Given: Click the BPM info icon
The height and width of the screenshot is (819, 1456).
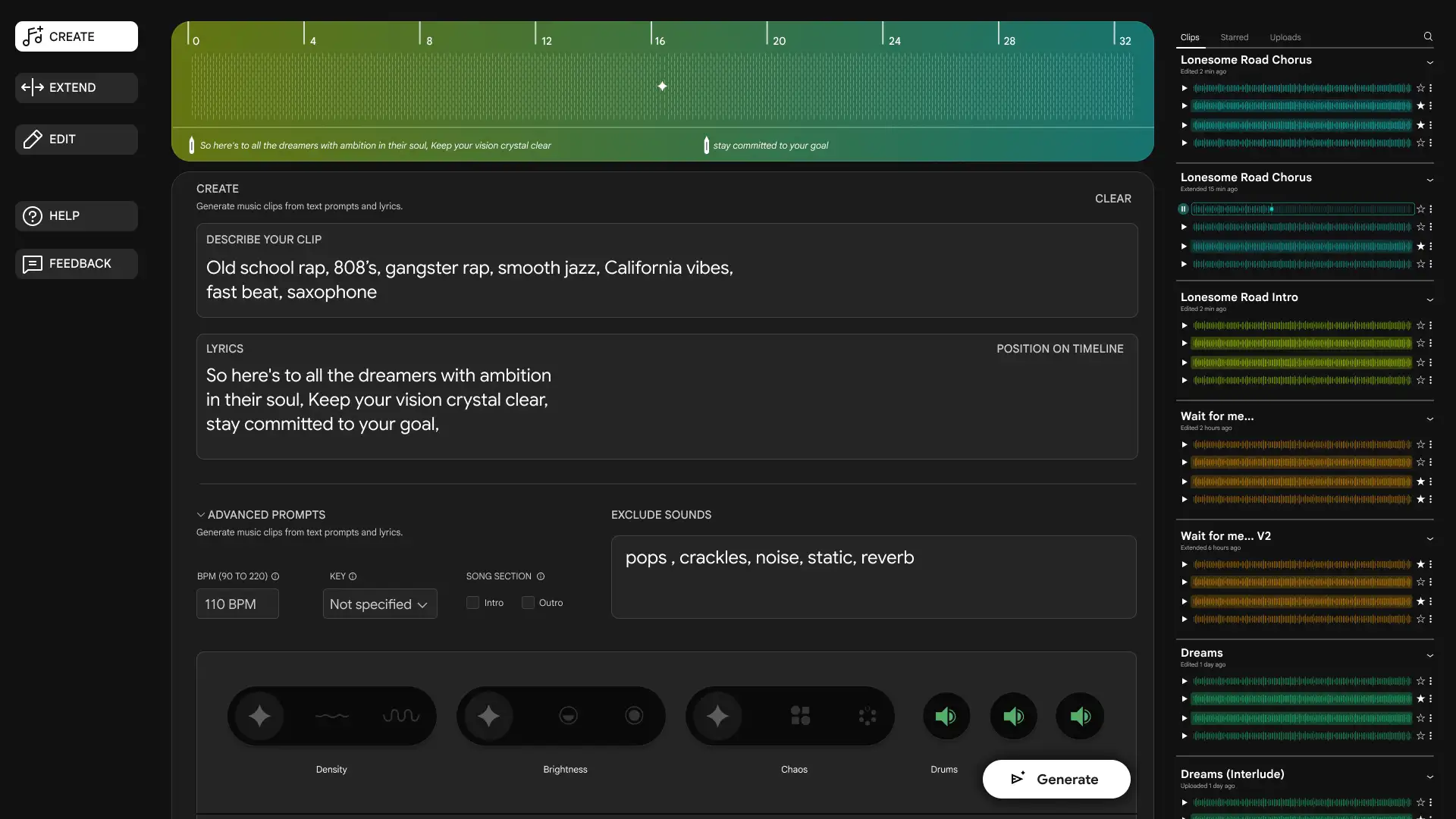Looking at the screenshot, I should coord(275,576).
